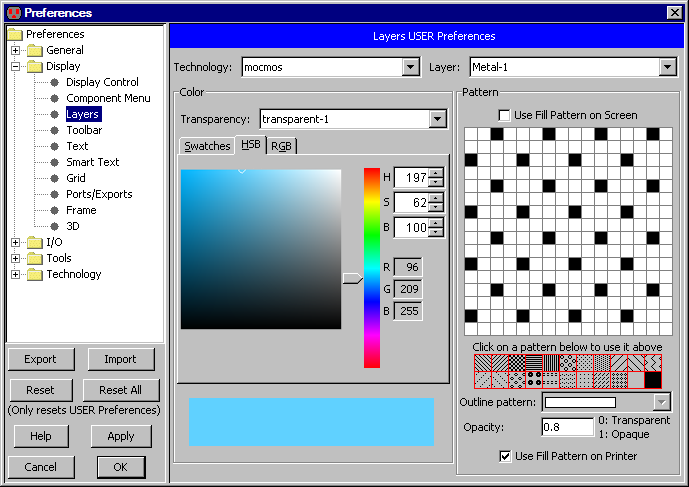
Task: Select Smart Text preferences
Action: click(93, 162)
